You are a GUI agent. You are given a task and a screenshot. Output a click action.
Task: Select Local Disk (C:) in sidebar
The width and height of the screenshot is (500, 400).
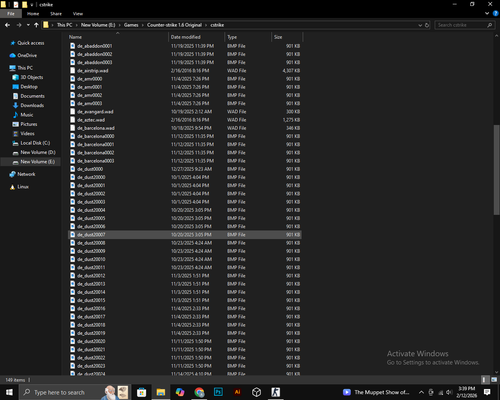tap(35, 143)
